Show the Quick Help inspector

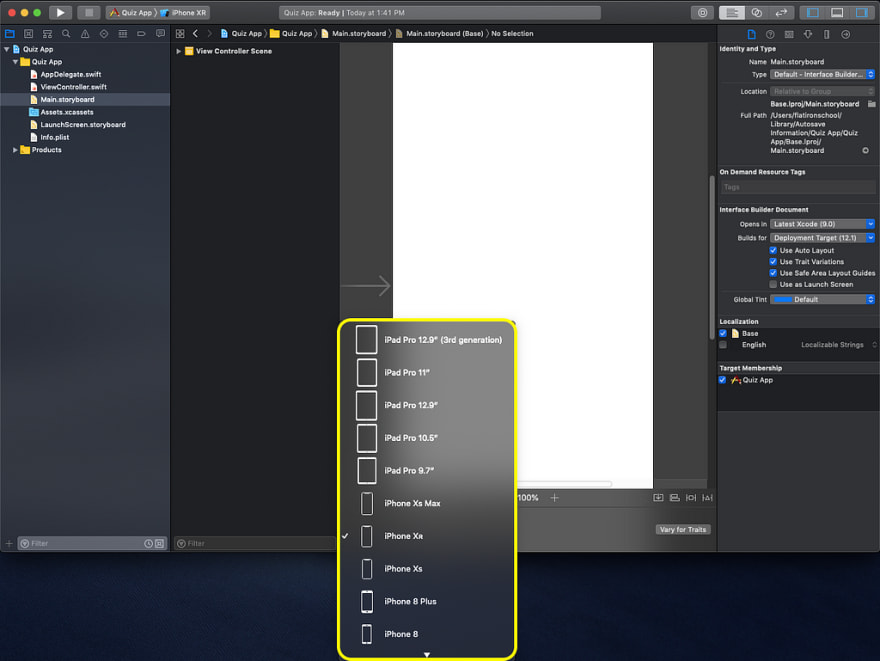click(x=770, y=34)
